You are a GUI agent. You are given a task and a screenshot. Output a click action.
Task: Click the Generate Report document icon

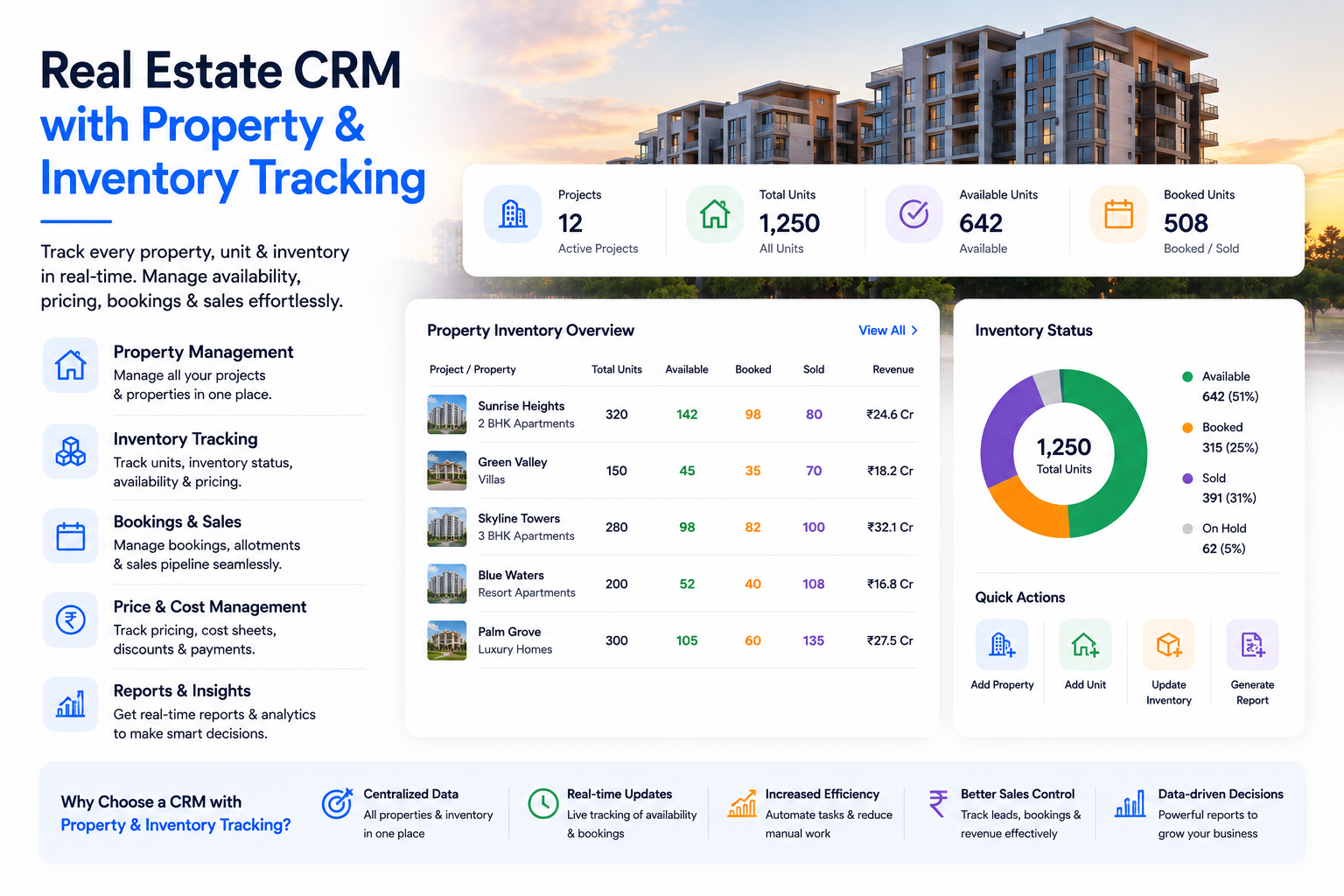coord(1252,645)
